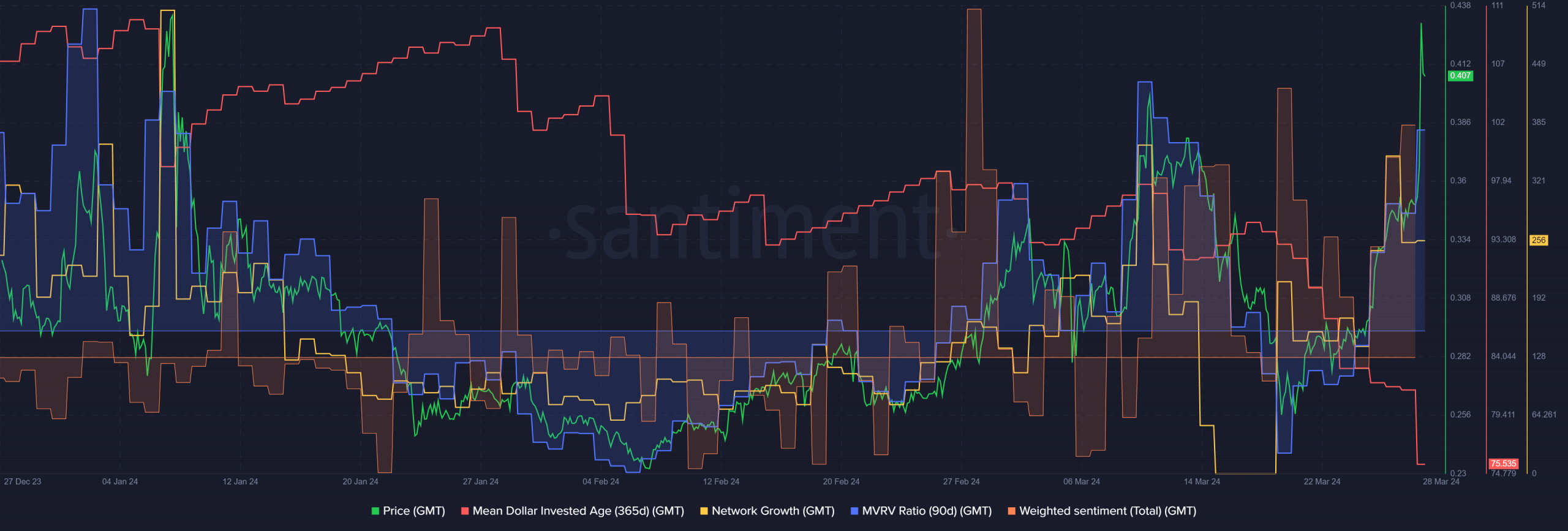
Task: Click the 97.94 axis value
Action: coord(1501,181)
